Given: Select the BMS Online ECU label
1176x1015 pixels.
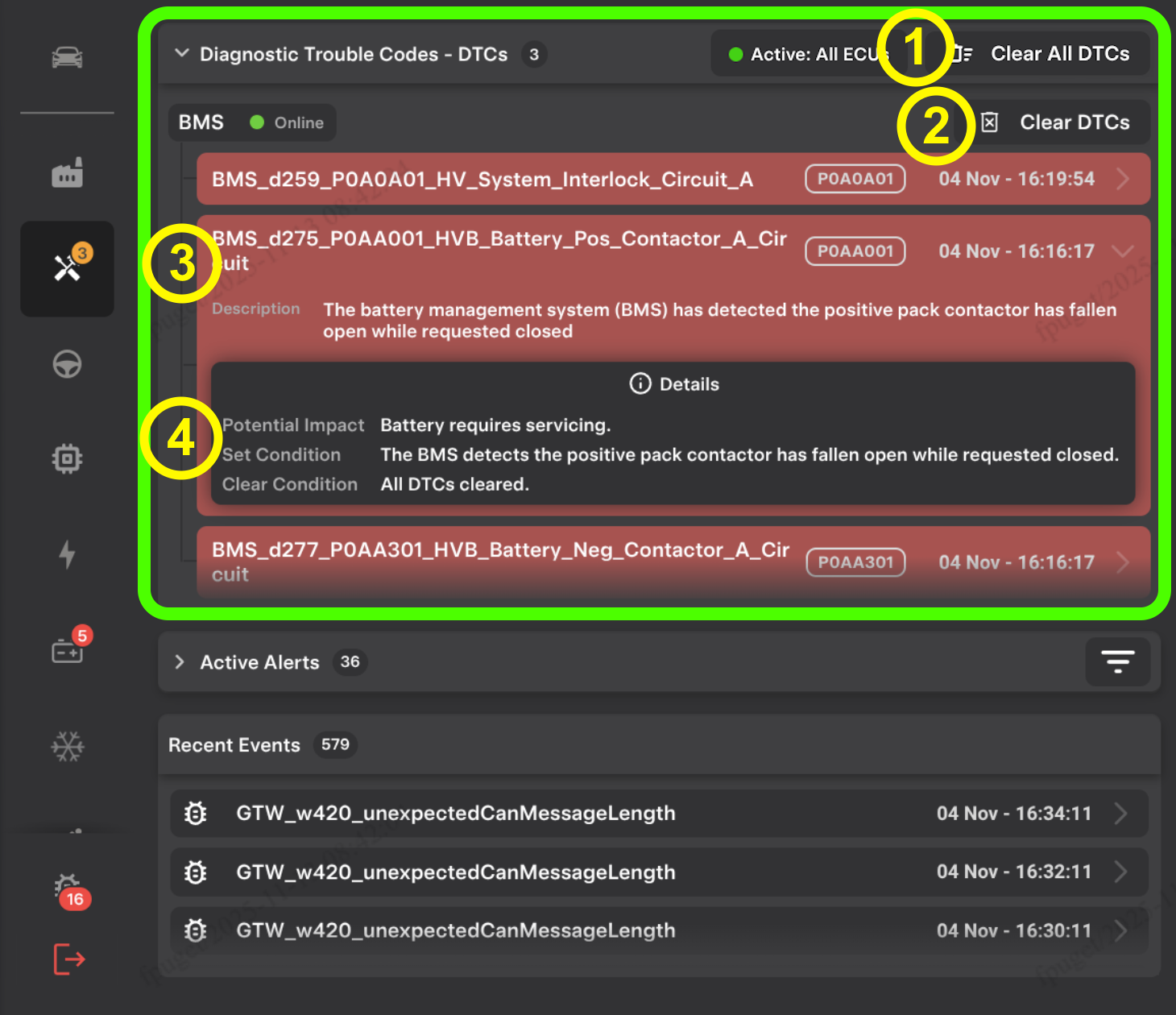Looking at the screenshot, I should tap(251, 122).
